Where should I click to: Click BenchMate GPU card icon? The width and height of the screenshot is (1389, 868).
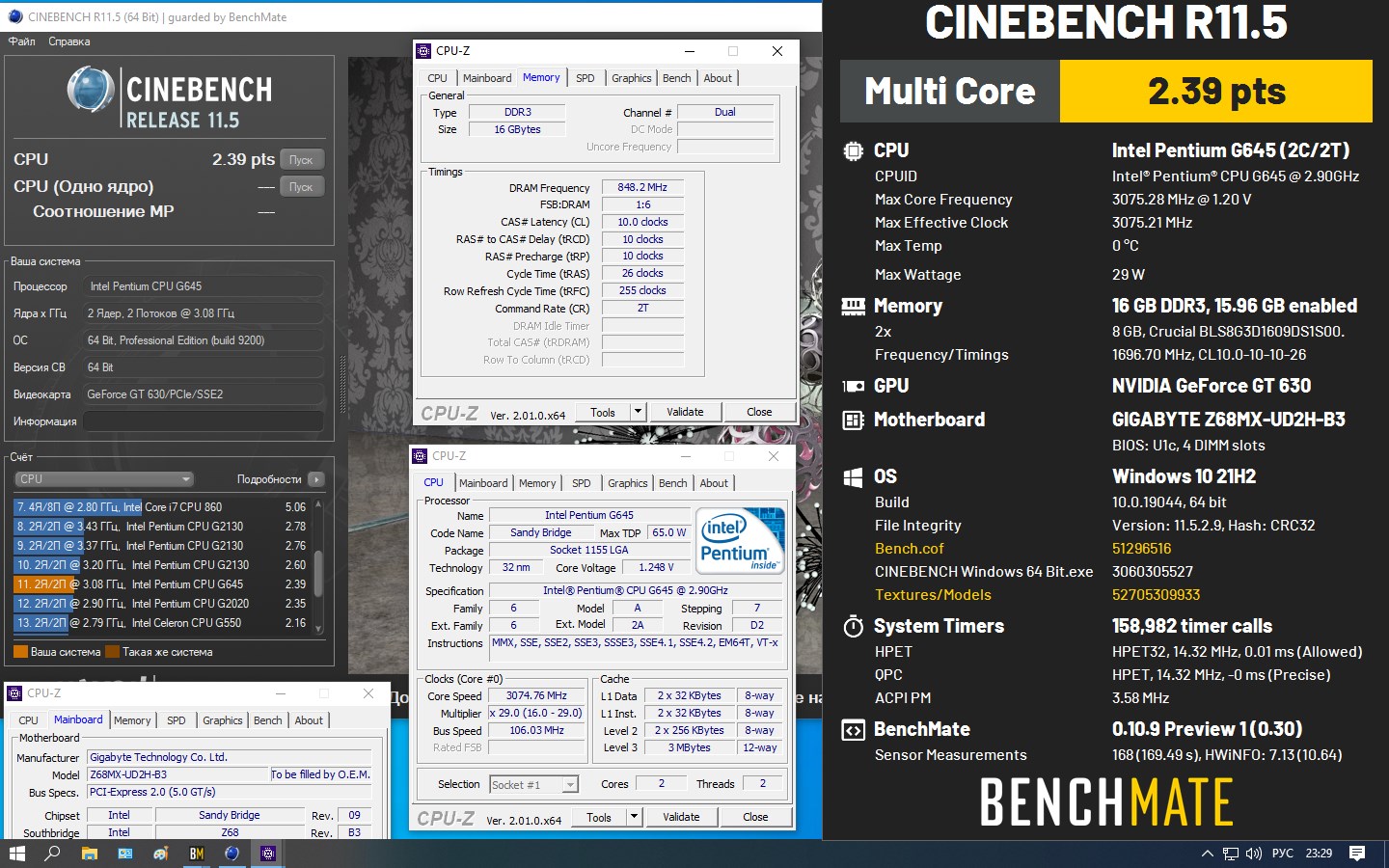[x=853, y=386]
